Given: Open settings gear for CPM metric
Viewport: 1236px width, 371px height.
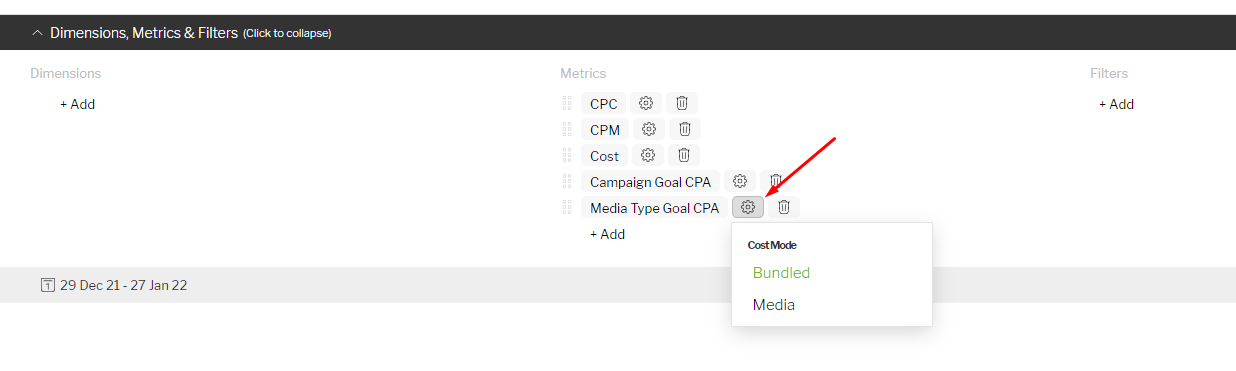Looking at the screenshot, I should point(648,129).
